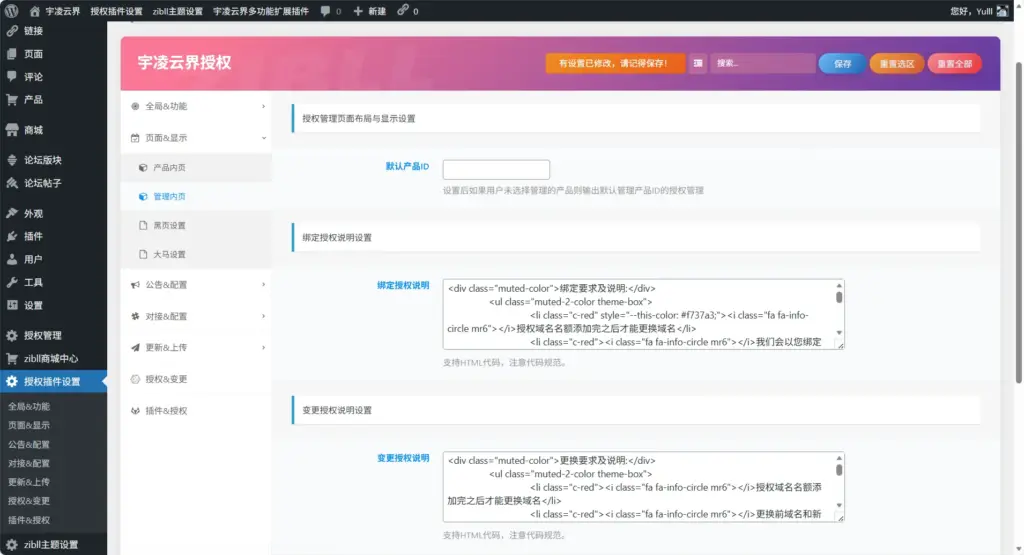Open 插件&授权 submenu in WordPress sidebar
The height and width of the screenshot is (555, 1024).
(x=29, y=520)
